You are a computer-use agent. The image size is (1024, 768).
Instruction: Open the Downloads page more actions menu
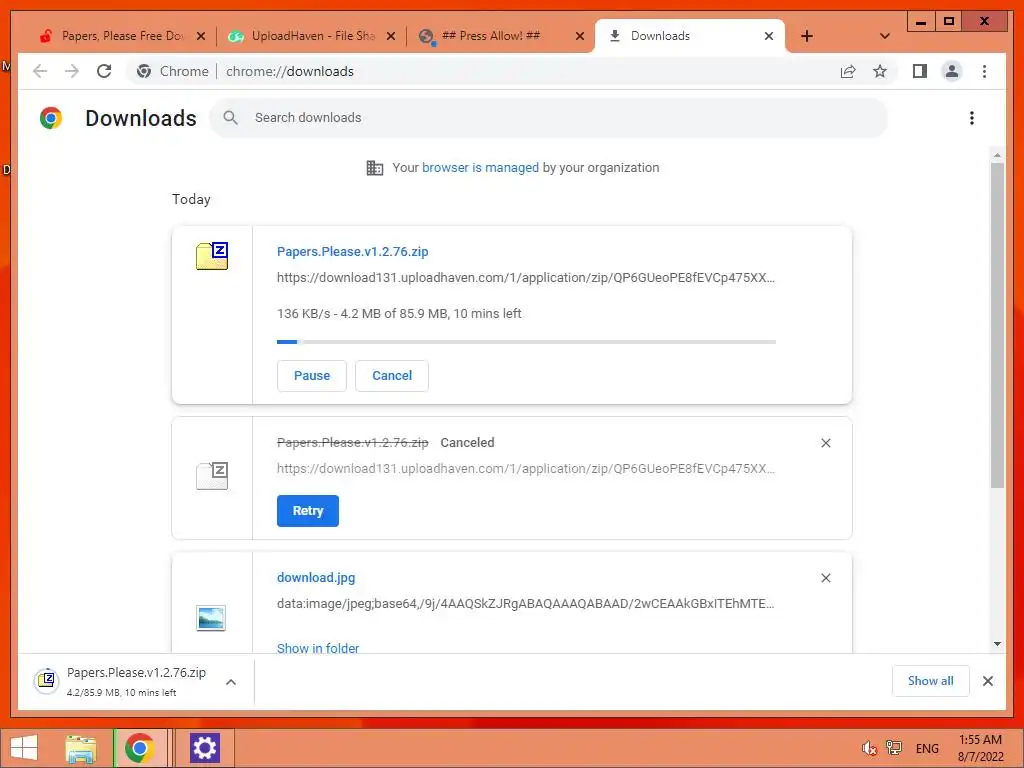pos(972,118)
